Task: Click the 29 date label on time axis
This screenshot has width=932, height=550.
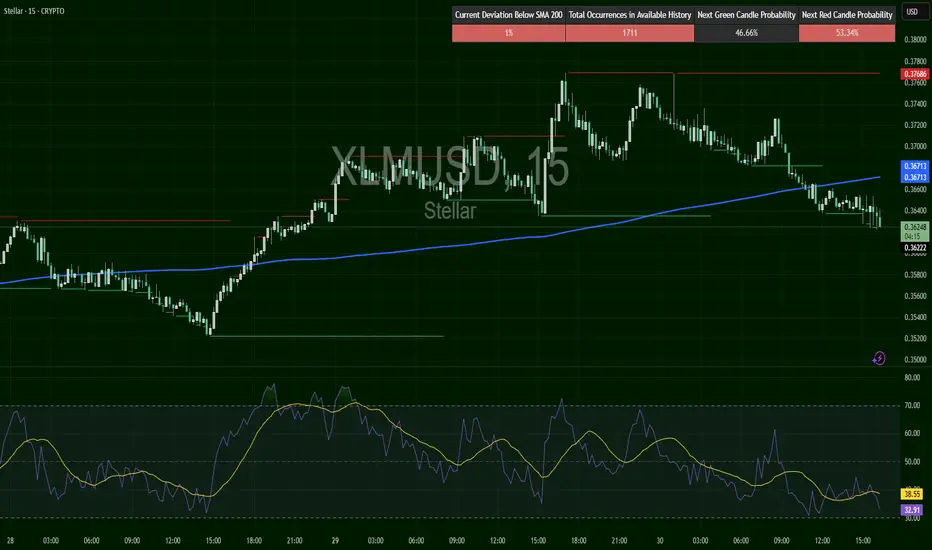Action: pos(335,540)
